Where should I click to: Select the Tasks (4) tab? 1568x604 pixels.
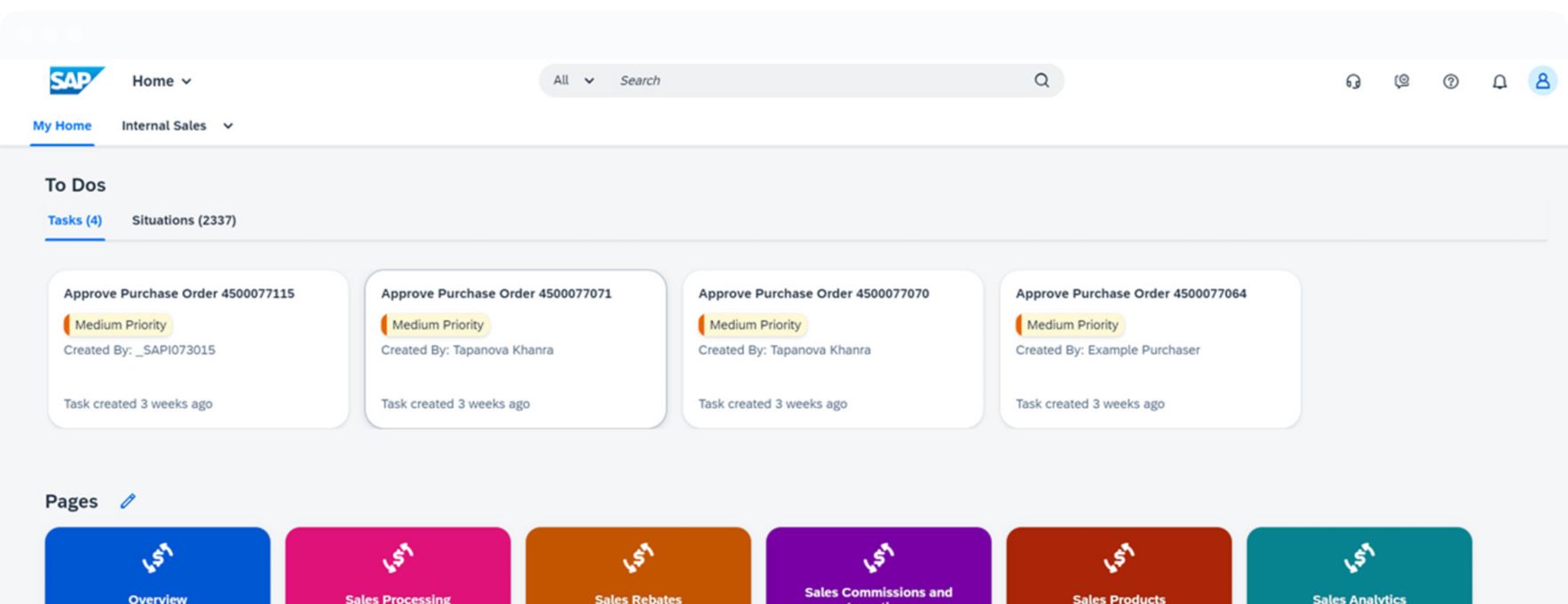[x=75, y=220]
